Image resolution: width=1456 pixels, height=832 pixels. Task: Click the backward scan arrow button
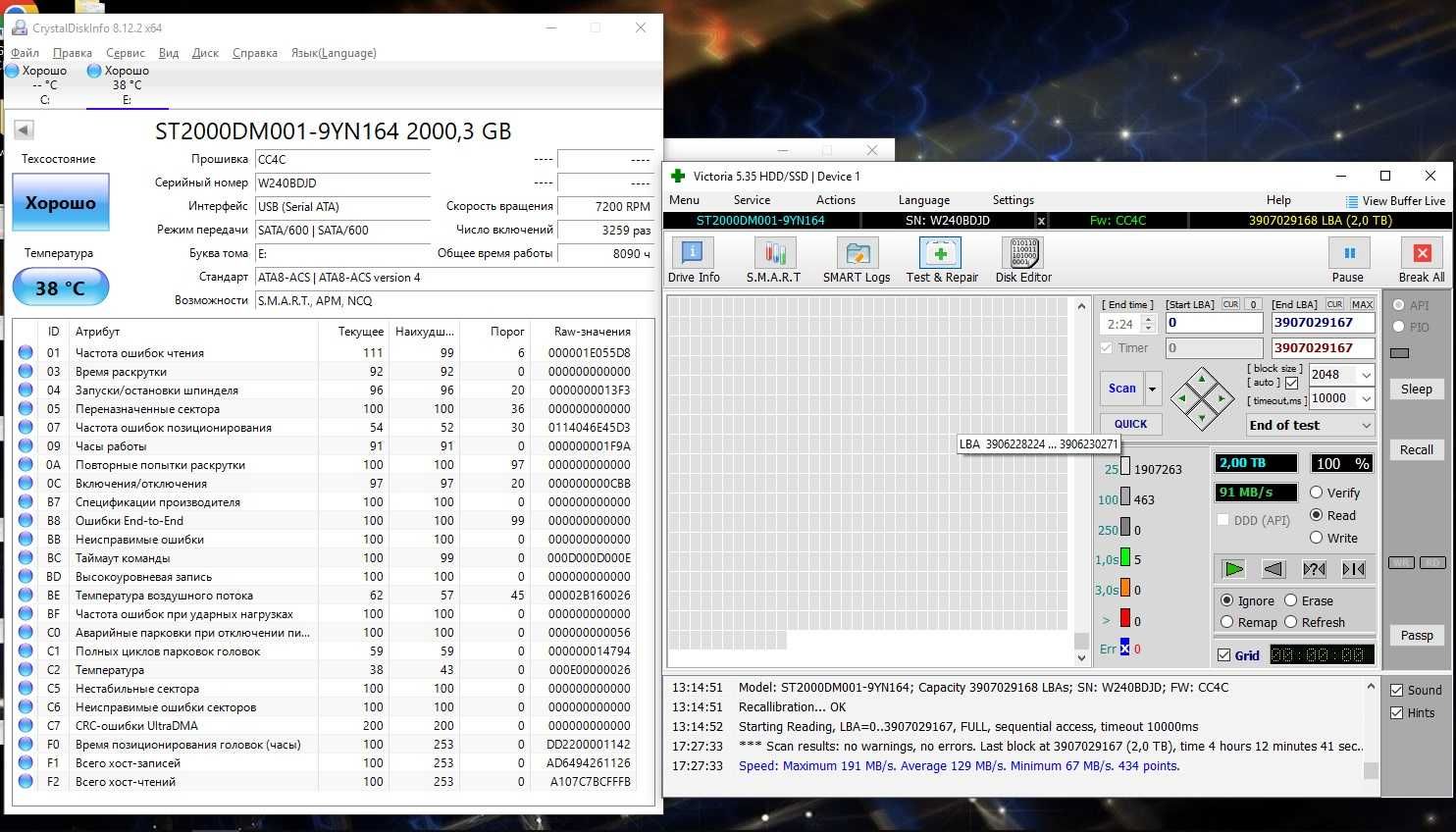(x=1274, y=568)
